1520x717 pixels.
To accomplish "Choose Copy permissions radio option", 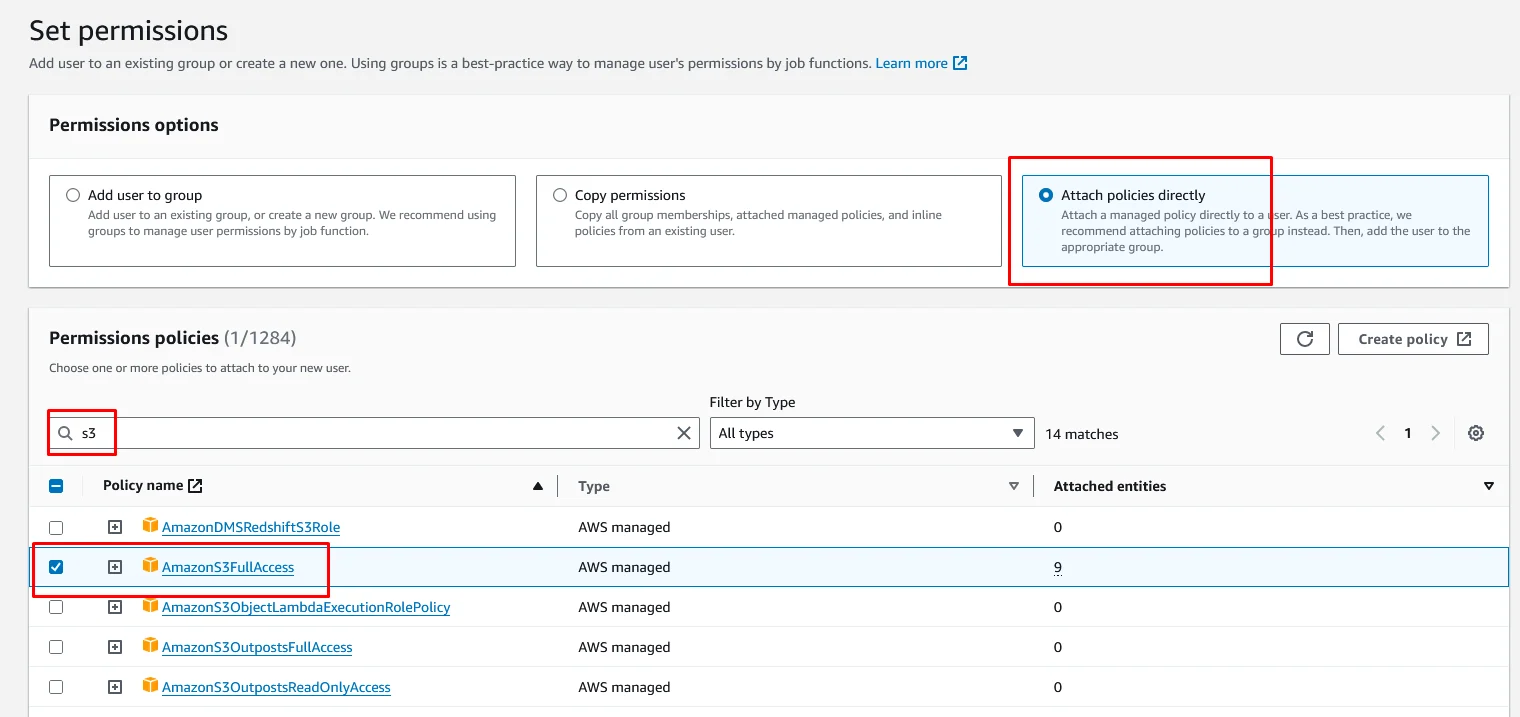I will click(560, 195).
